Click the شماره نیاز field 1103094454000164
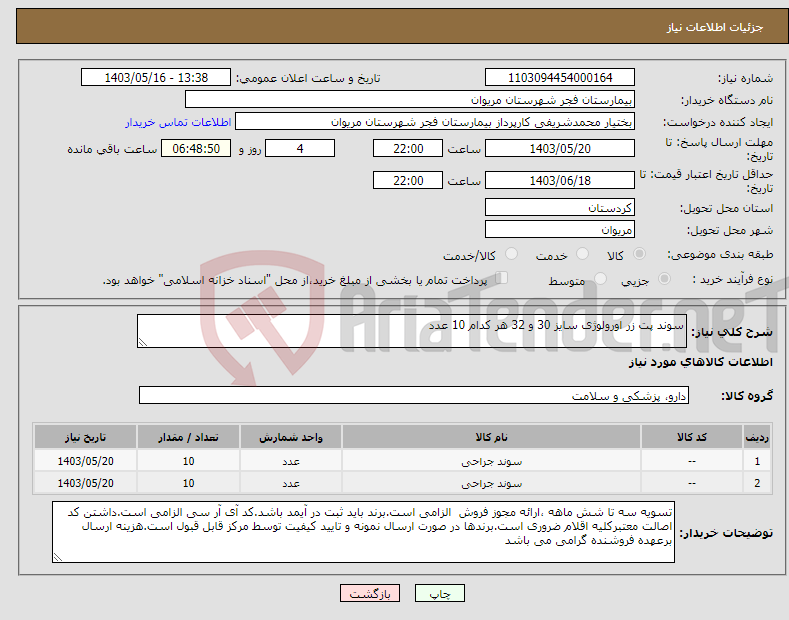 tap(560, 78)
